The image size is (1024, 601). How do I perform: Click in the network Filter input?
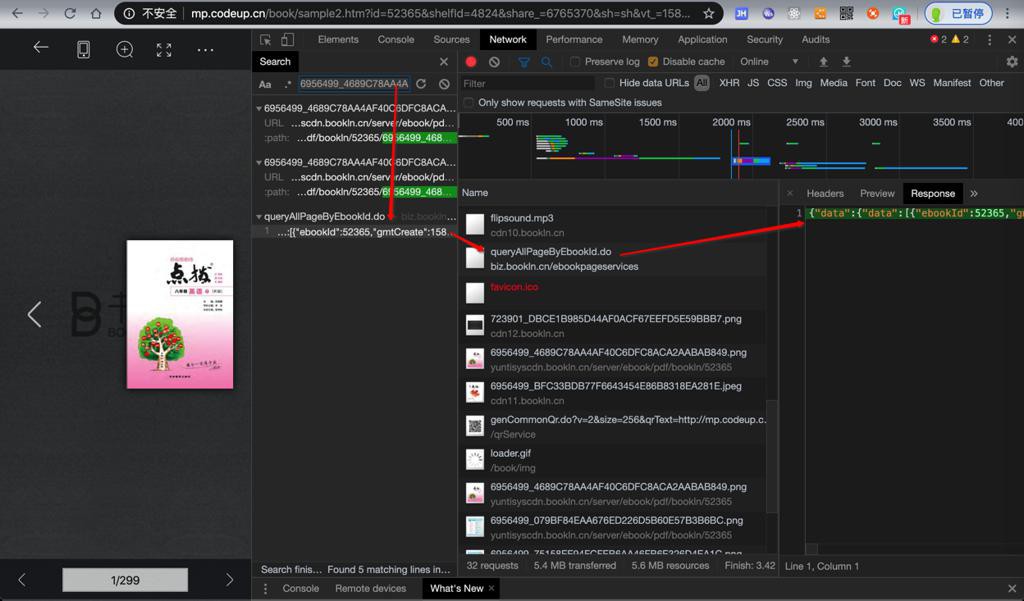pyautogui.click(x=526, y=84)
